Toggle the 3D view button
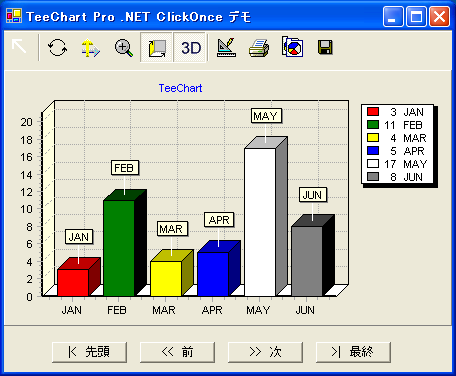The width and height of the screenshot is (456, 376). (190, 48)
